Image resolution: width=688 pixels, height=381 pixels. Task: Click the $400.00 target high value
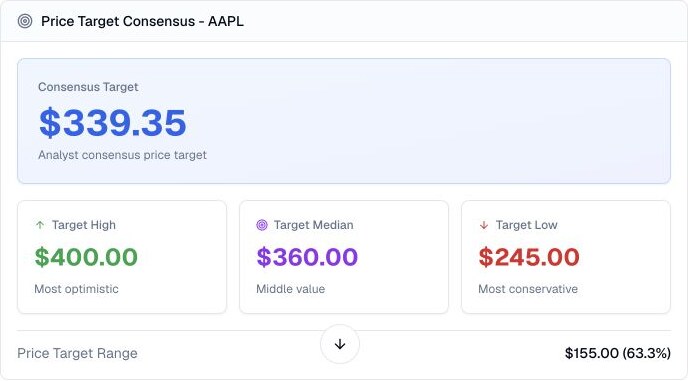click(86, 257)
